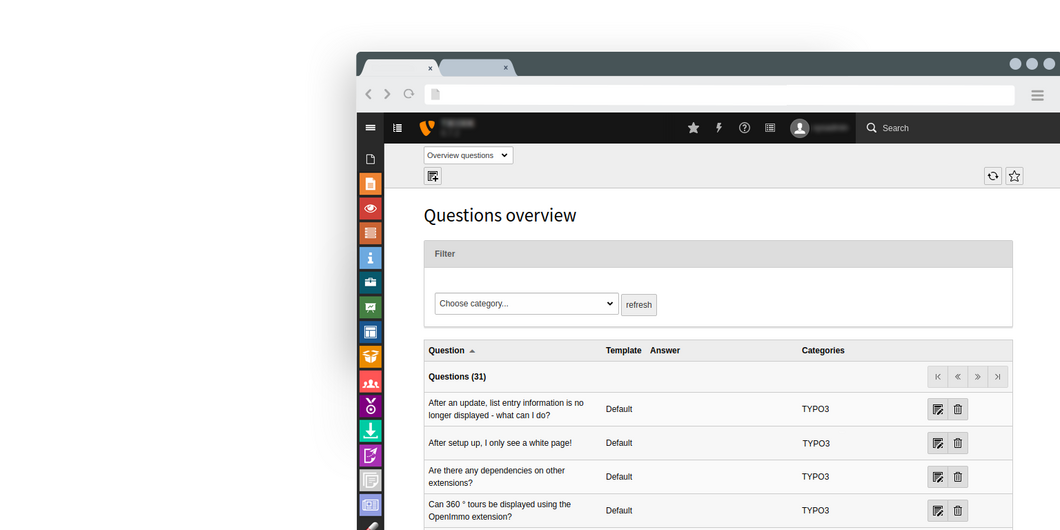Open the bookmarks star in top bar

693,128
